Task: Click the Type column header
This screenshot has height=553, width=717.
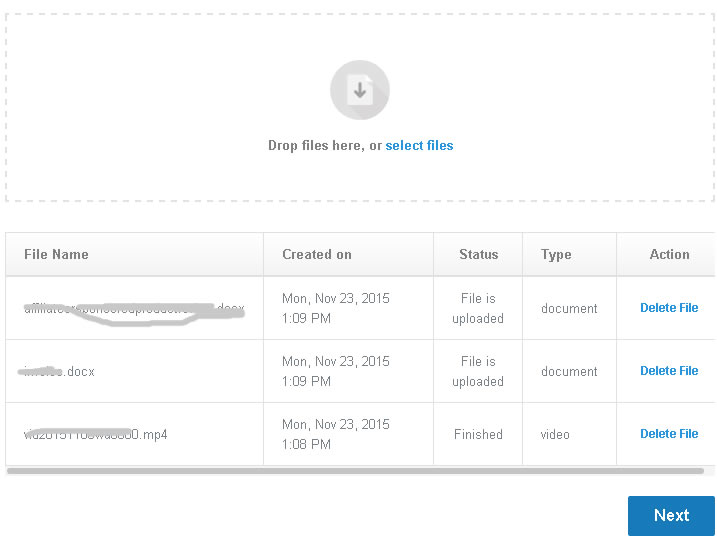Action: (x=556, y=255)
